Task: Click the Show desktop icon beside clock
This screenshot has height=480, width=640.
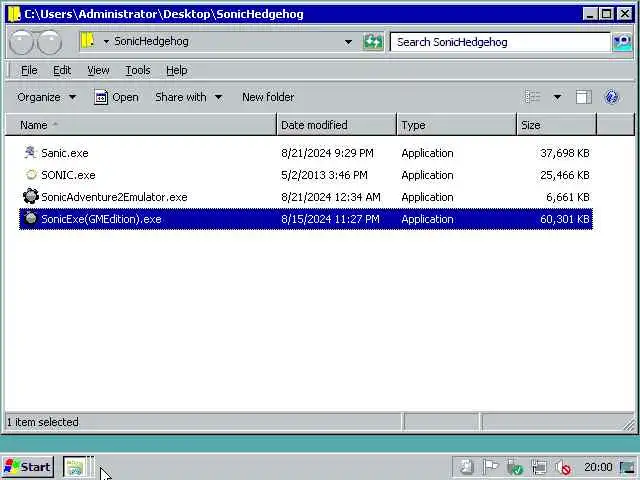Action: [x=627, y=467]
